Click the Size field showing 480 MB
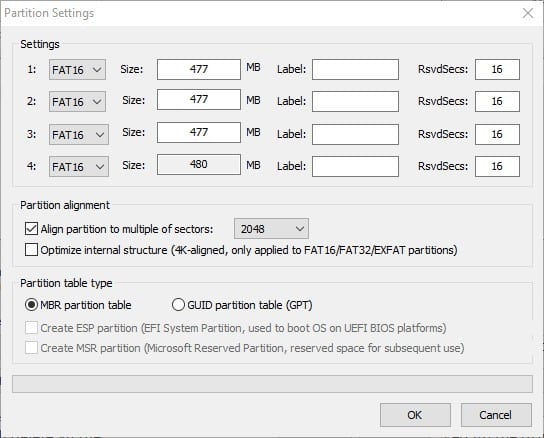 199,164
